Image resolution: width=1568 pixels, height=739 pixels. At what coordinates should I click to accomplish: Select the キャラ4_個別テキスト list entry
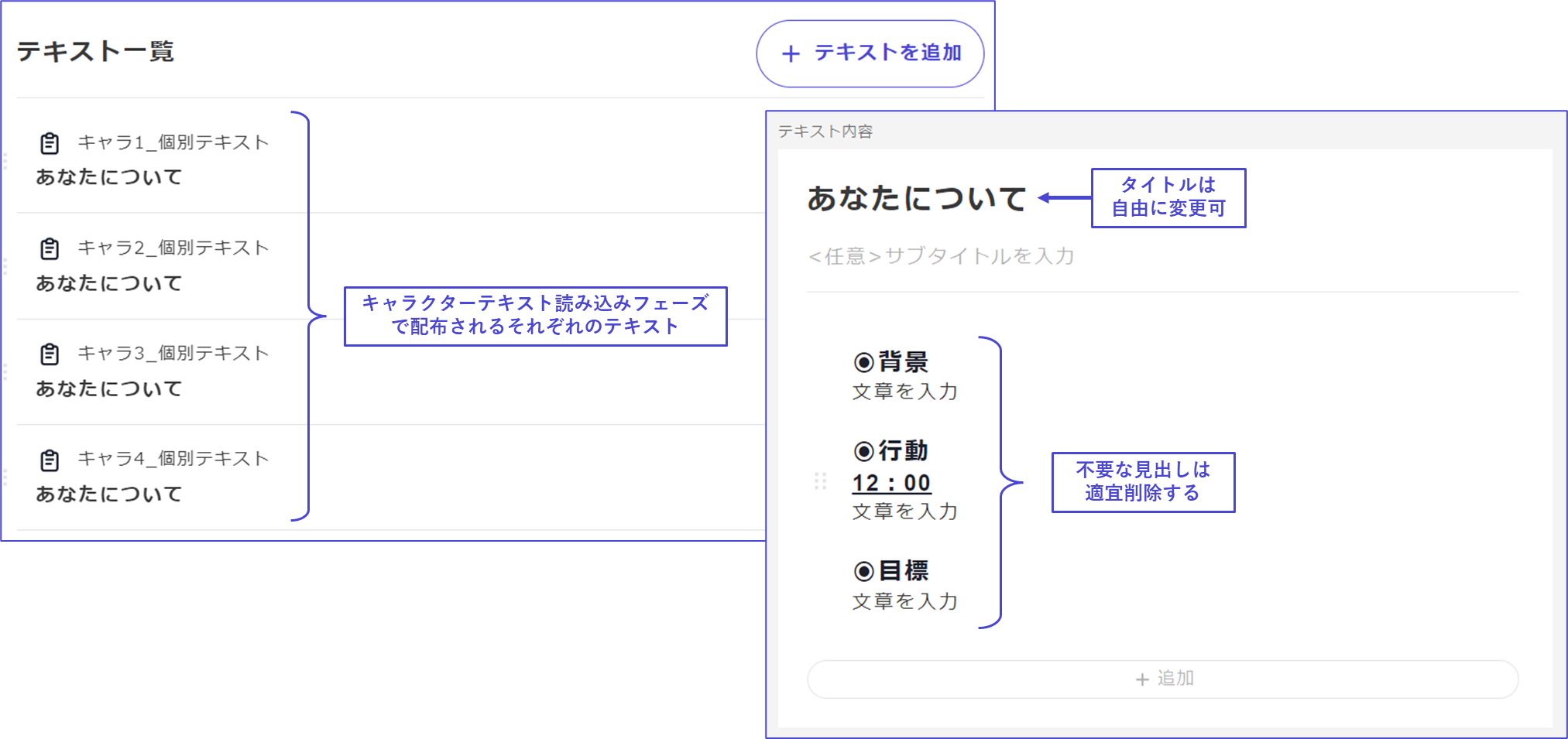155,476
